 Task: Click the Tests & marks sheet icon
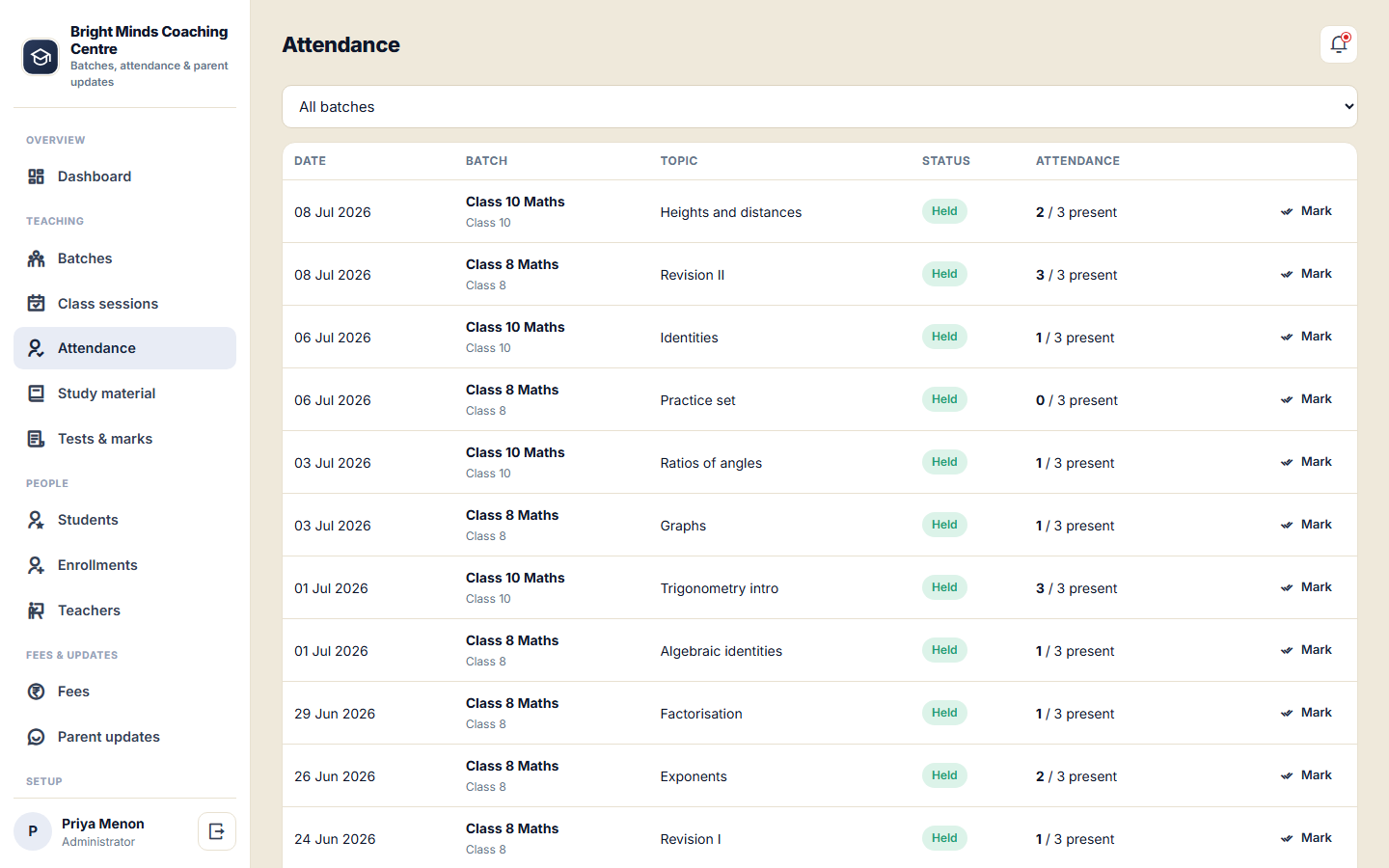[x=36, y=439]
